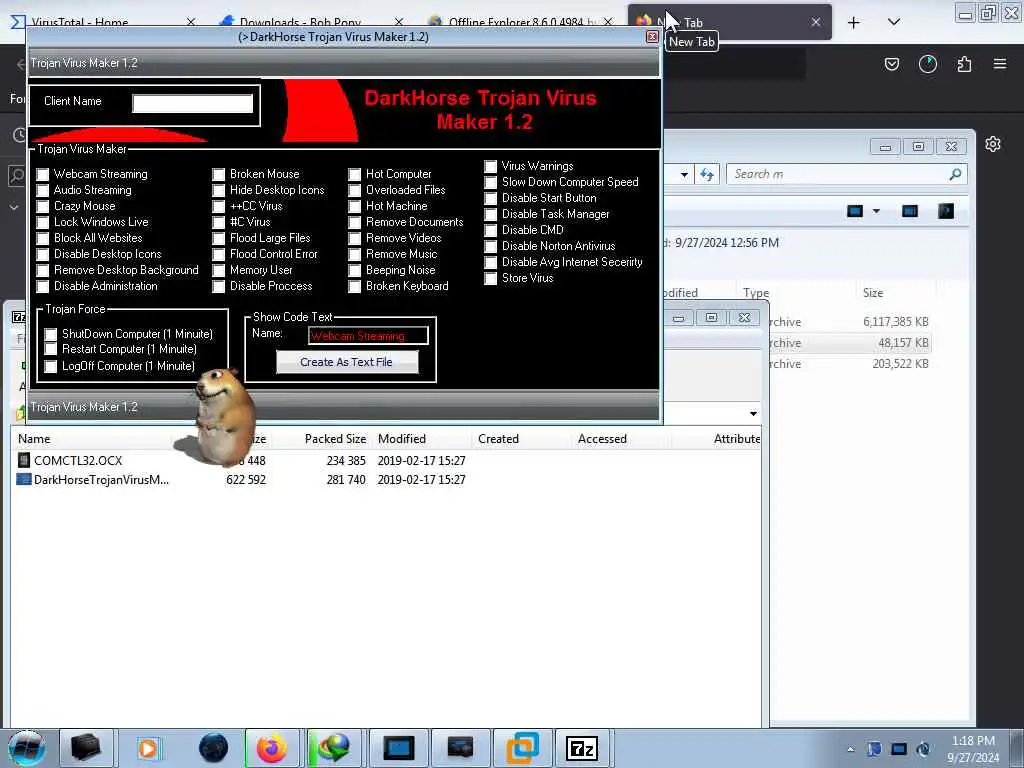Open new Firefox tab with plus
Screen dimensions: 1024x768
click(854, 22)
